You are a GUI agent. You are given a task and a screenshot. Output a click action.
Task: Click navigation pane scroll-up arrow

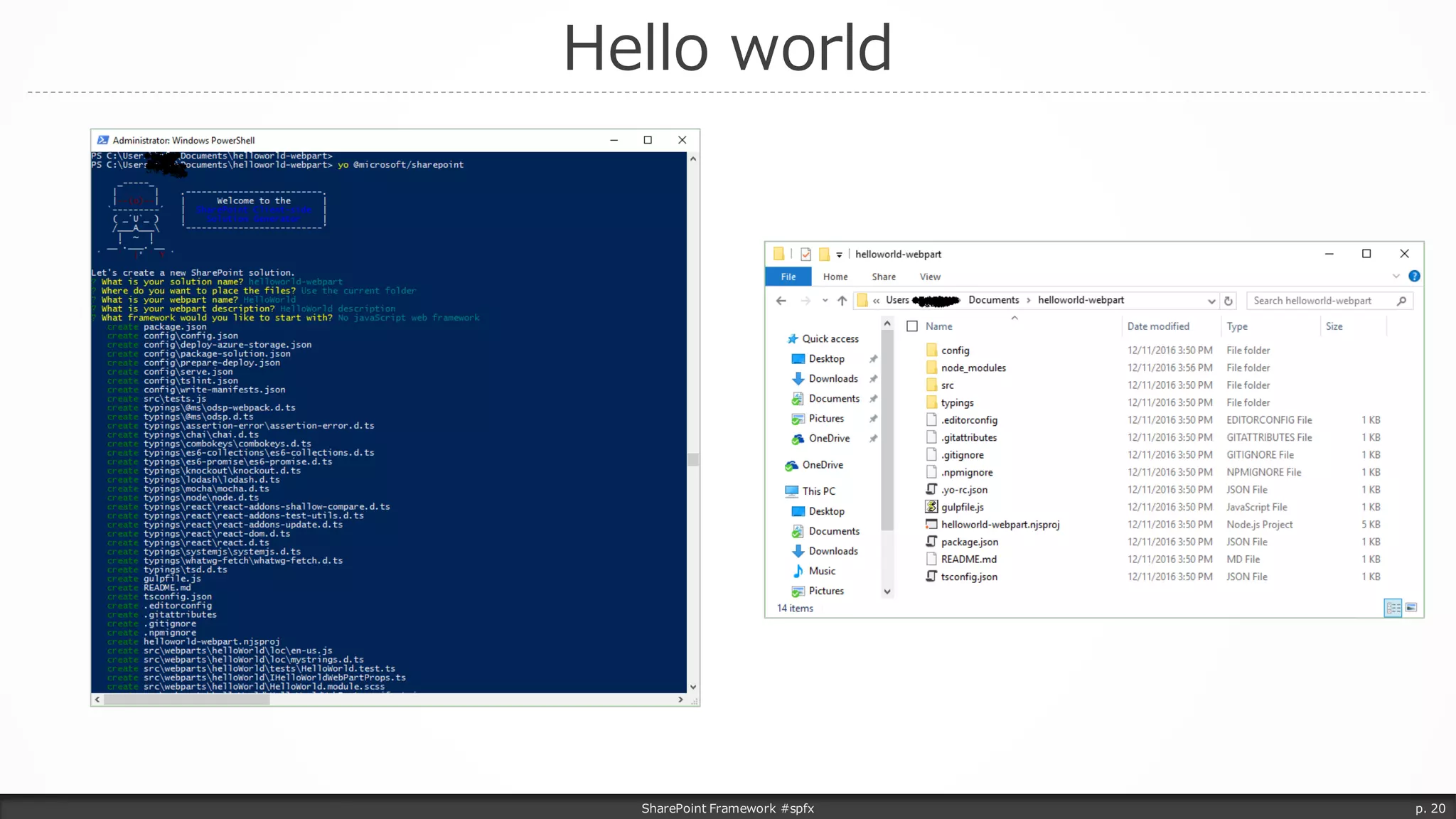tap(887, 324)
